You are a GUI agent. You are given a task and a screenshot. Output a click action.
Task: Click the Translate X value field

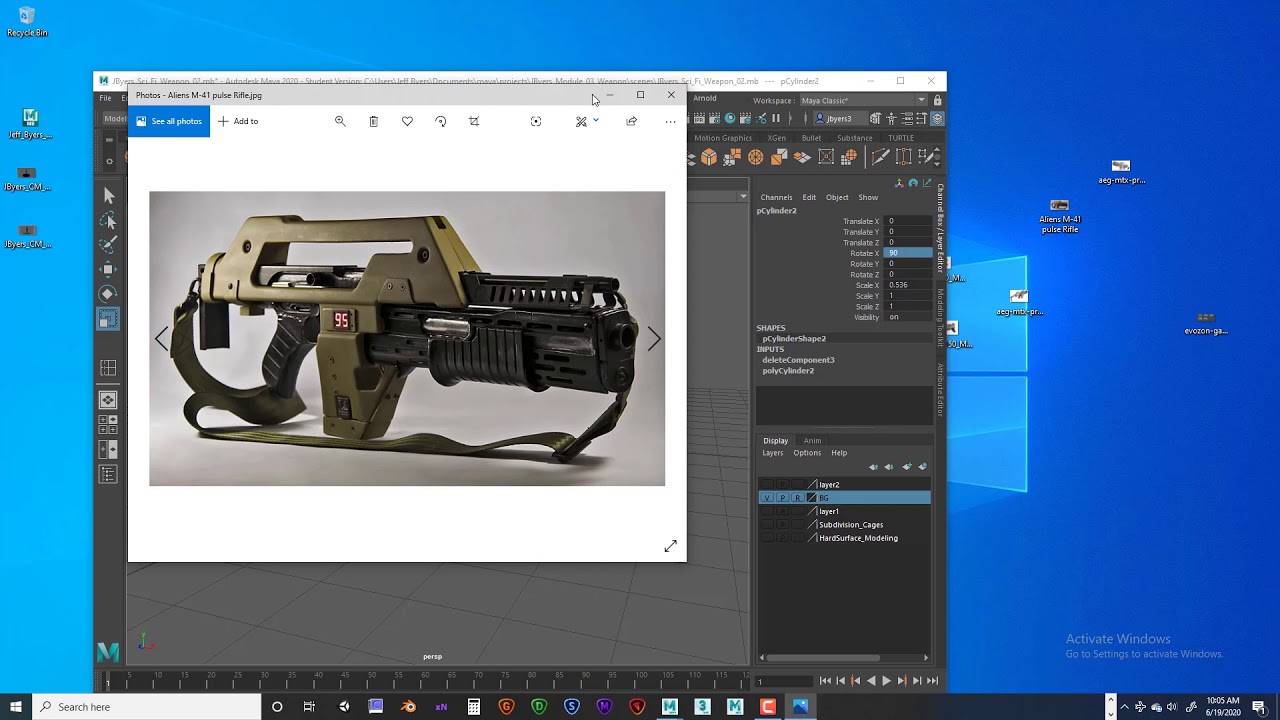[x=909, y=221]
